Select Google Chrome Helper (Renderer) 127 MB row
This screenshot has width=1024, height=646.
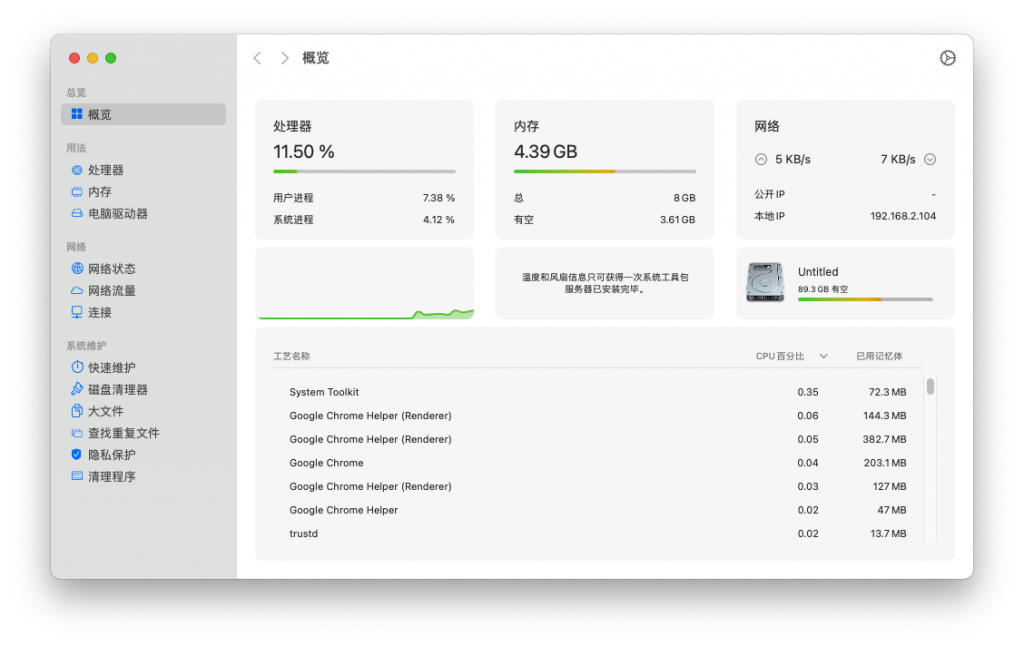[x=598, y=486]
